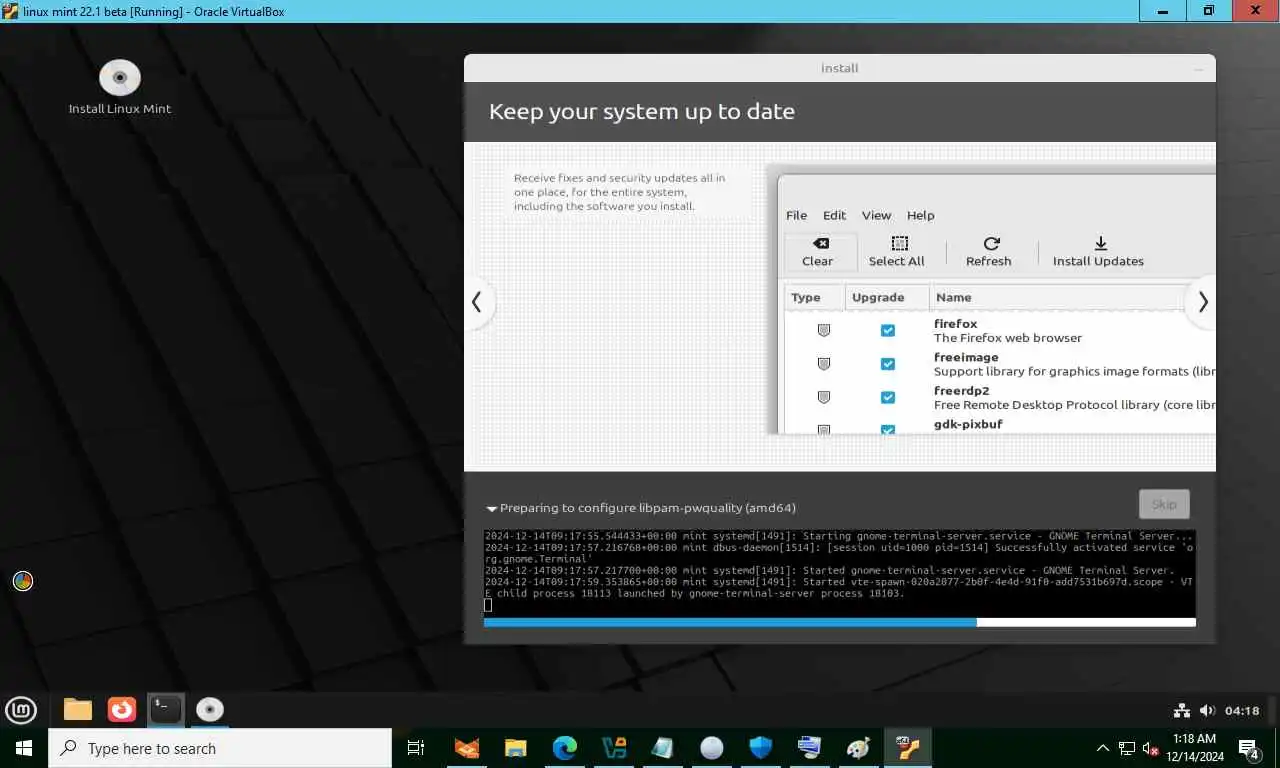Open the Linux Mint start menu
The width and height of the screenshot is (1280, 768).
pos(21,710)
